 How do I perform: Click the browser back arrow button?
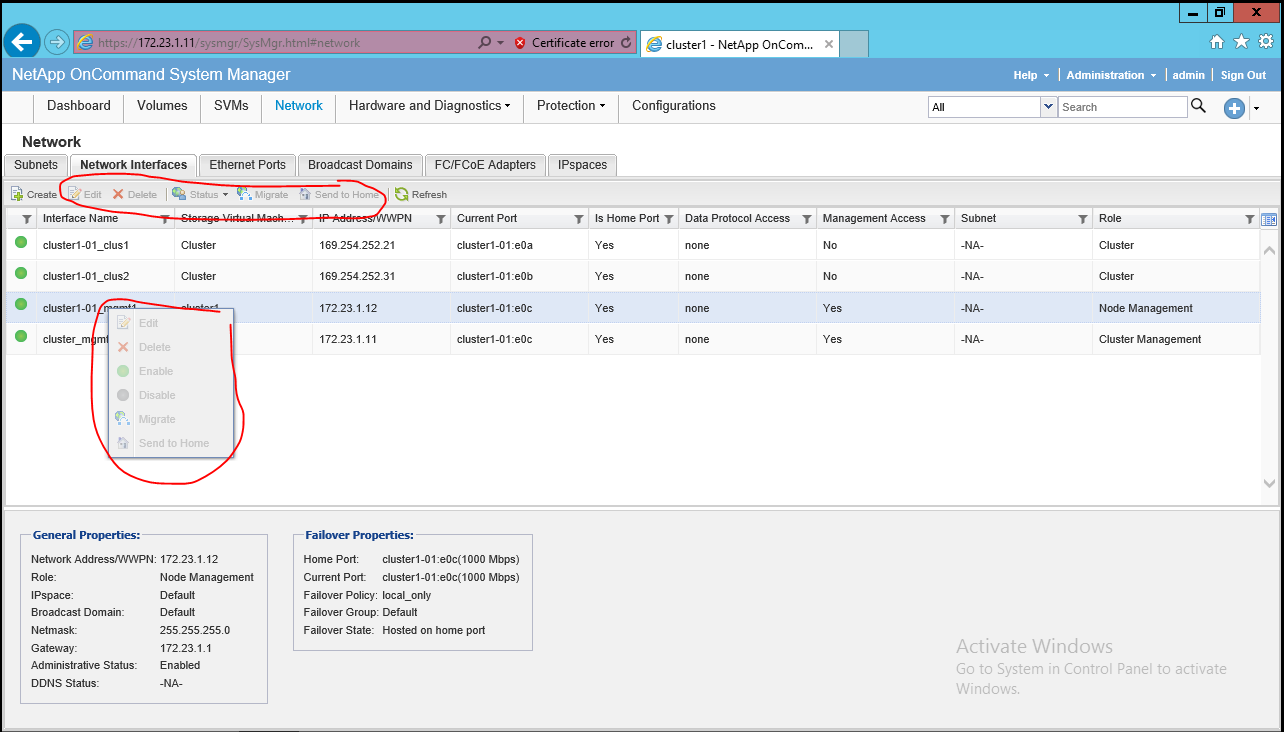tap(23, 42)
